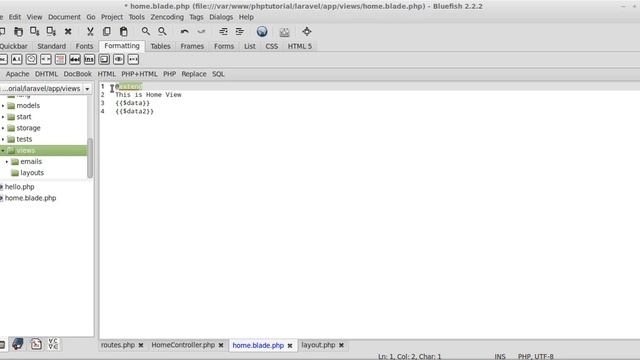The image size is (640, 360).
Task: Open the Replace custom menu
Action: pos(194,74)
